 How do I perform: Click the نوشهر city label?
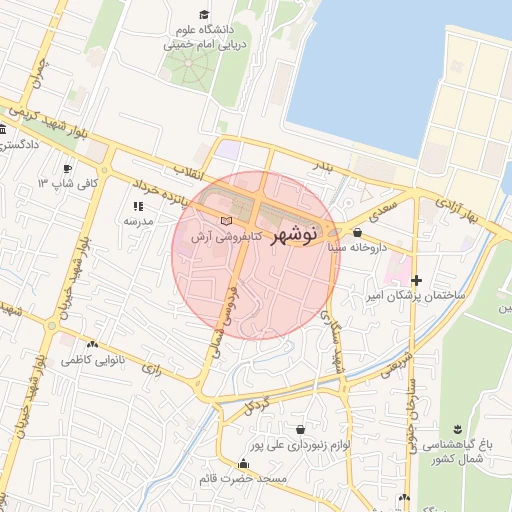tap(294, 236)
